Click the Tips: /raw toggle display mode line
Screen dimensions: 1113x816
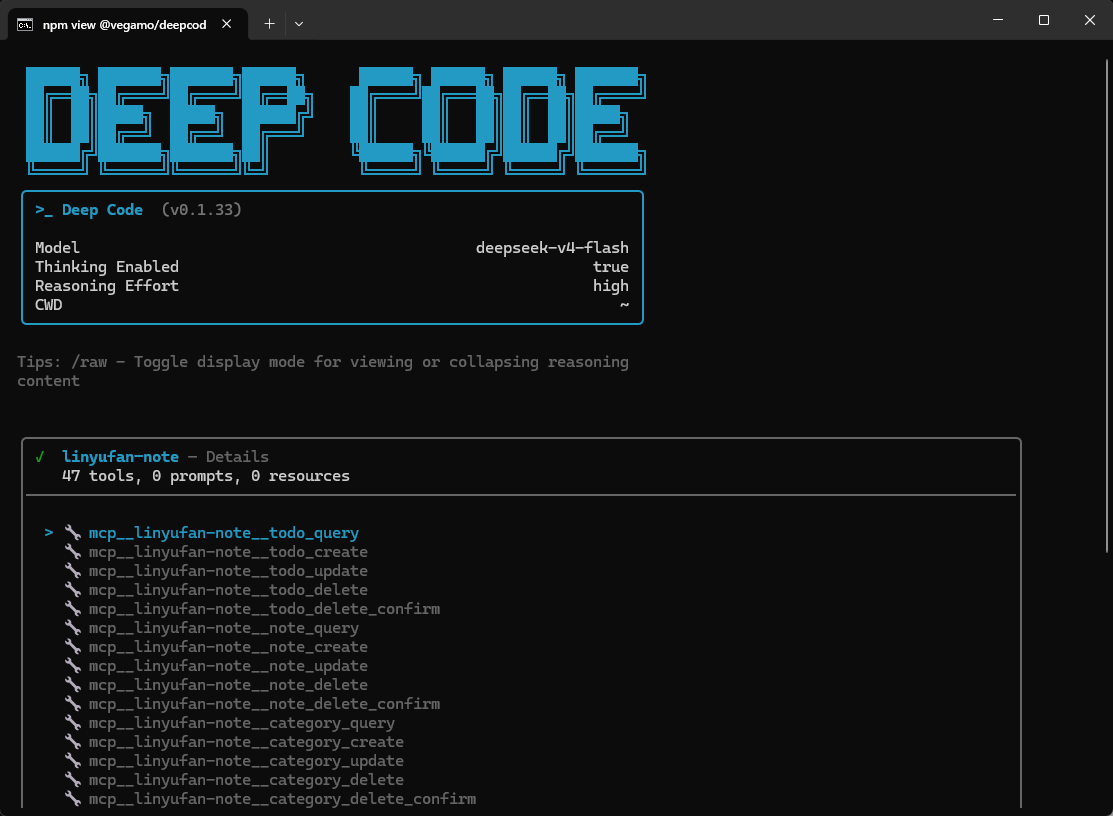coord(322,371)
